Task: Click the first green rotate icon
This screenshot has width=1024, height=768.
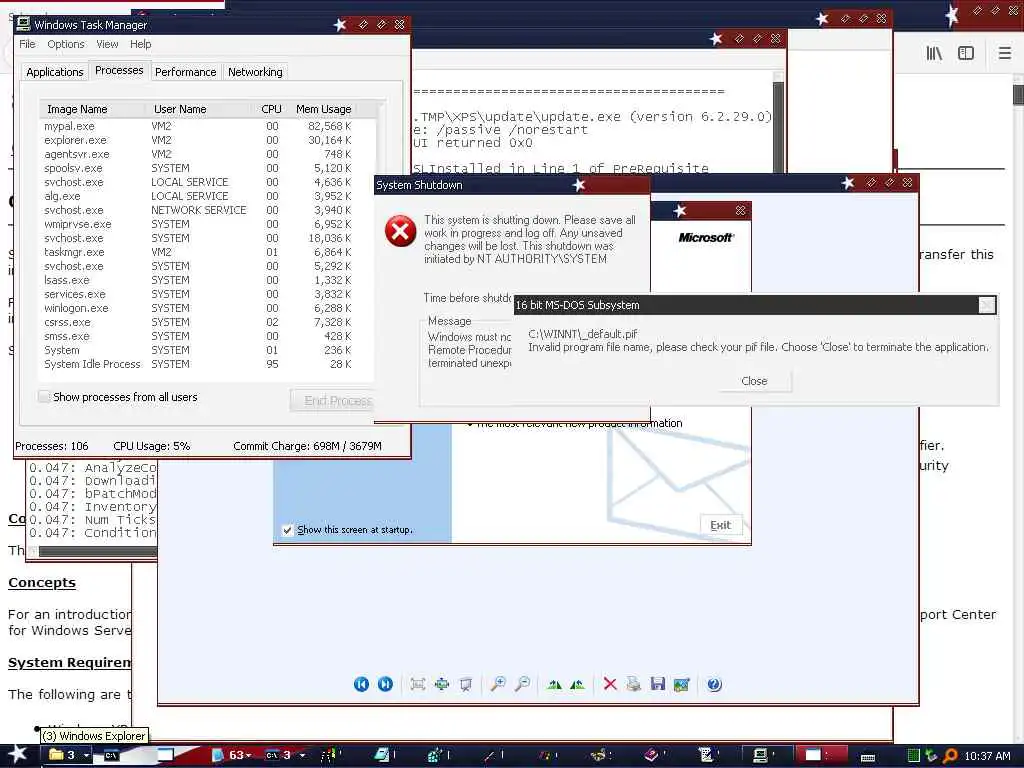Action: click(554, 684)
